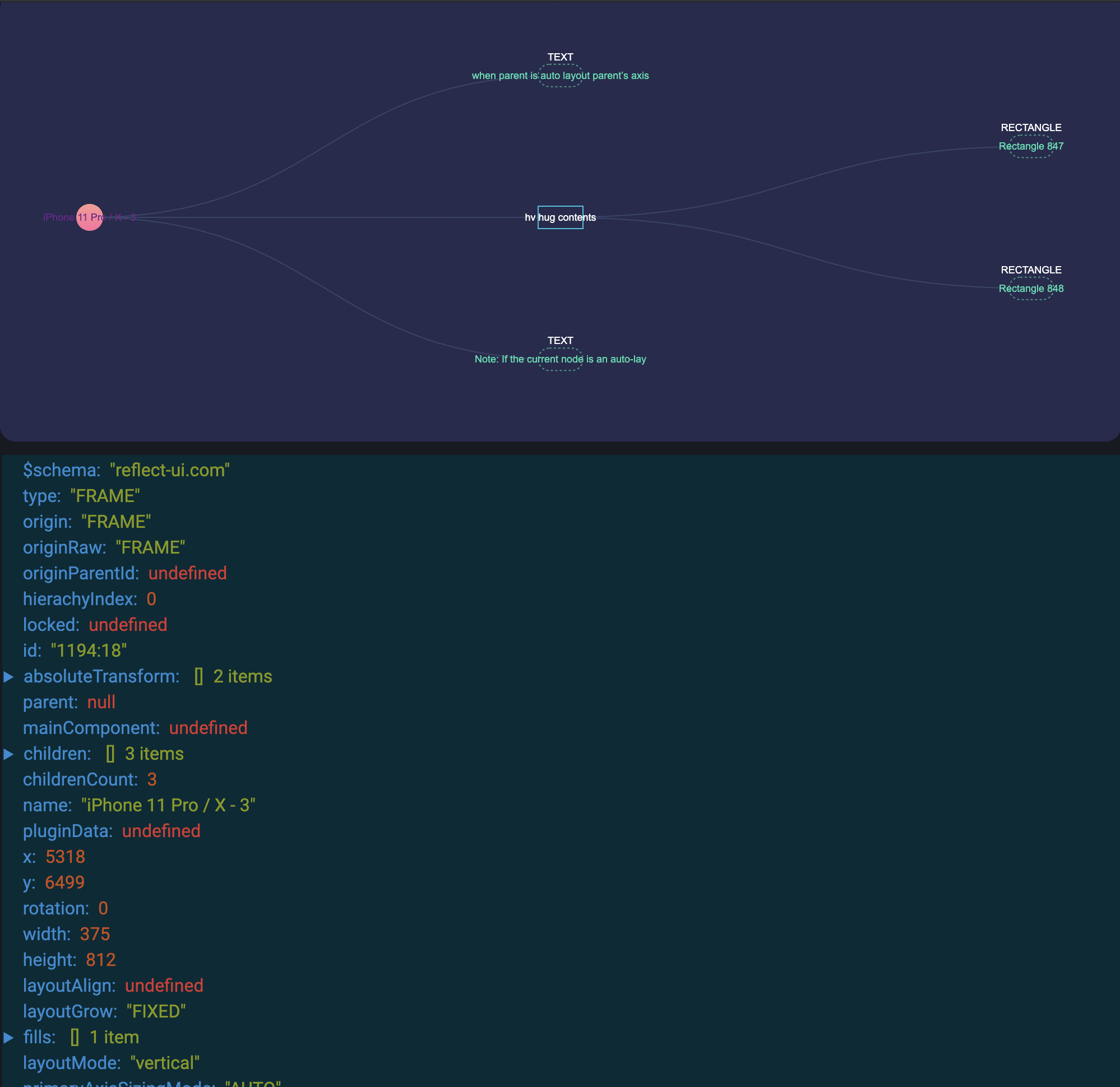1120x1087 pixels.
Task: Select the hv hug contents frame node
Action: point(560,217)
